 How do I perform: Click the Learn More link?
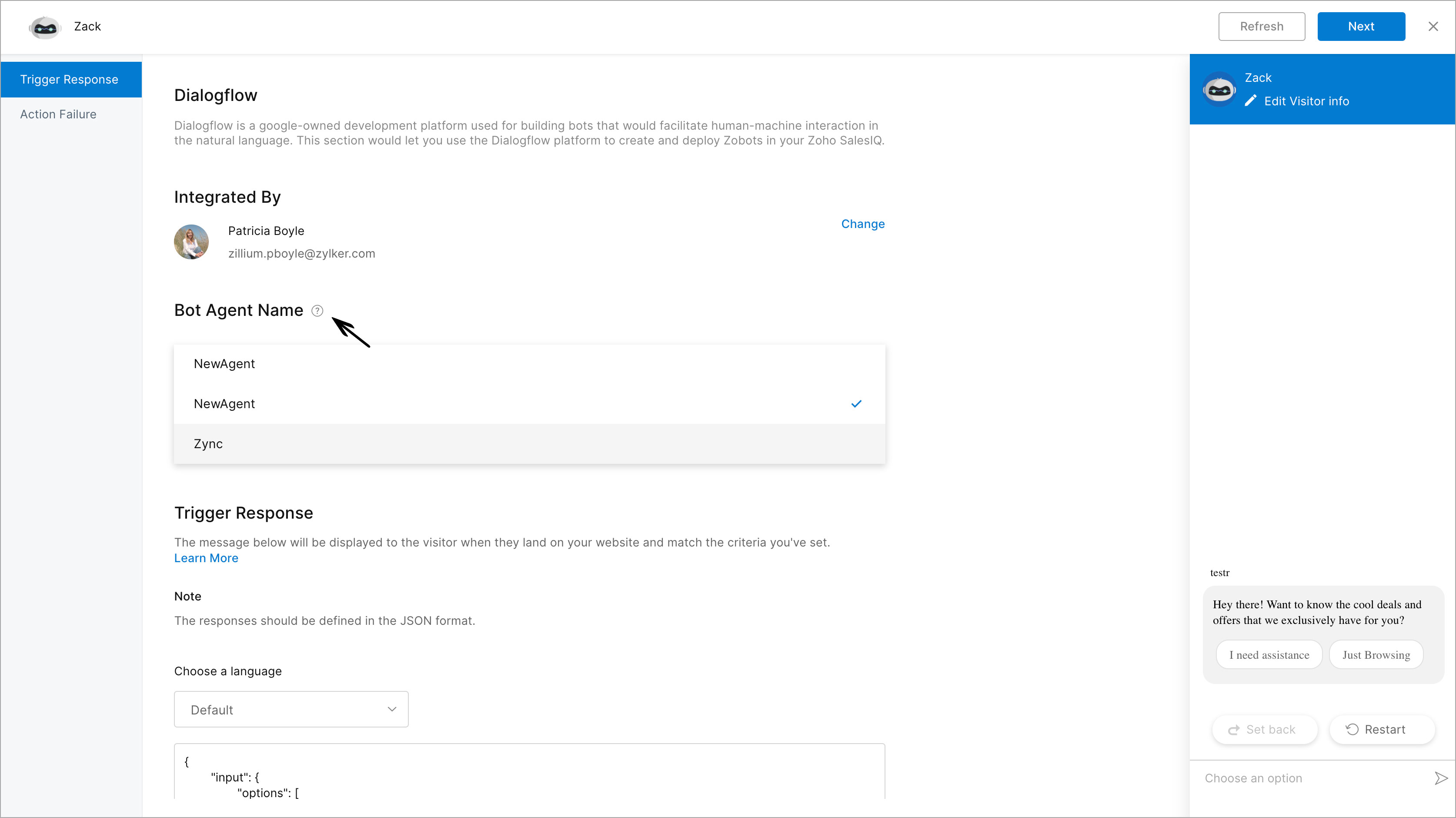pyautogui.click(x=207, y=557)
